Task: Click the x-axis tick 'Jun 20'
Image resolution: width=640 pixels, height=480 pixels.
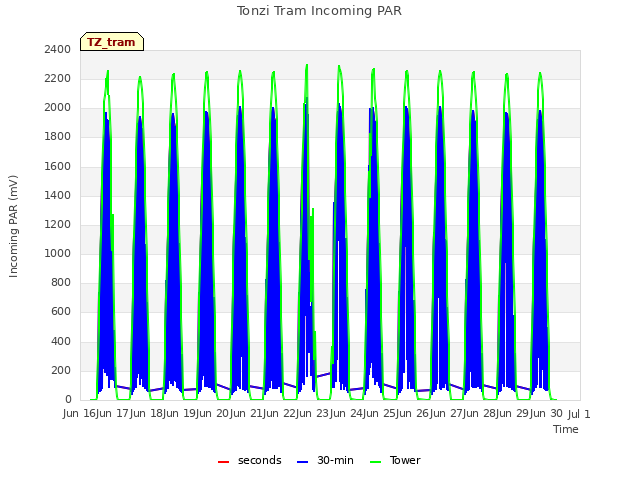Action: tap(214, 413)
